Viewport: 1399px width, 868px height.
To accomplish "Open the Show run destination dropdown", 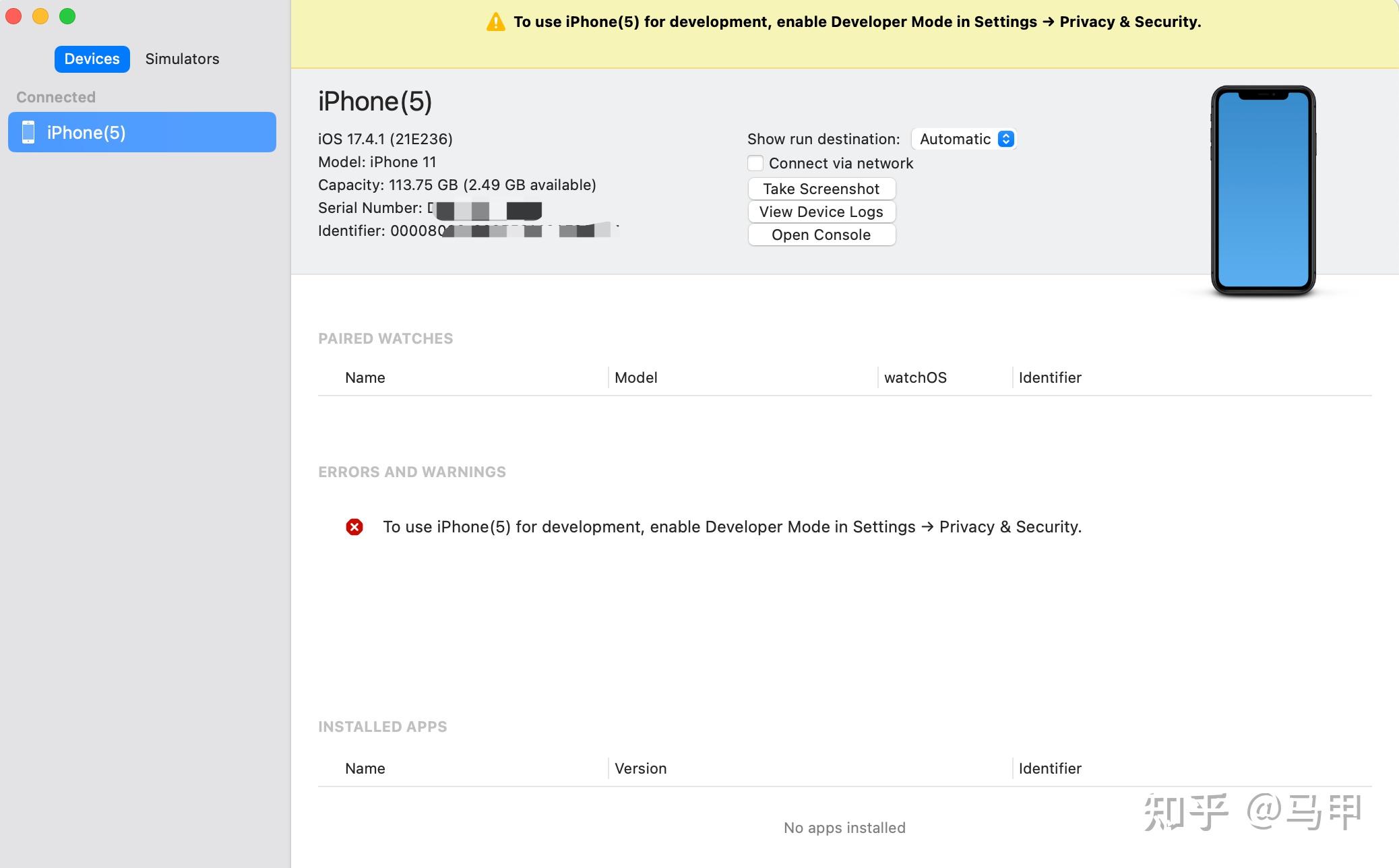I will pyautogui.click(x=964, y=139).
